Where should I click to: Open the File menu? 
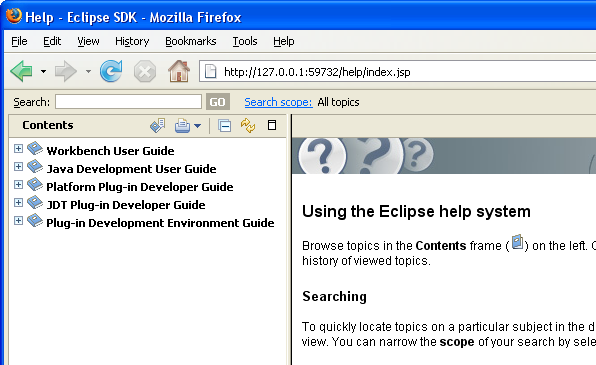coord(19,41)
